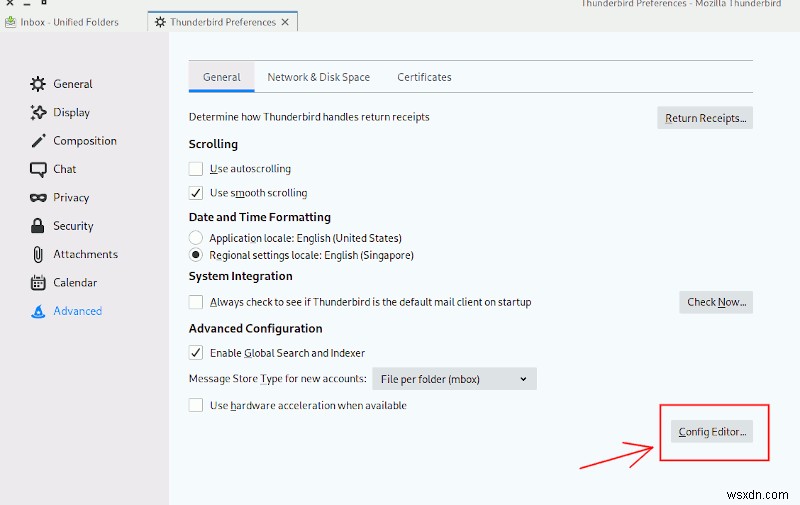Close the Thunderbird Preferences tab

pyautogui.click(x=285, y=22)
